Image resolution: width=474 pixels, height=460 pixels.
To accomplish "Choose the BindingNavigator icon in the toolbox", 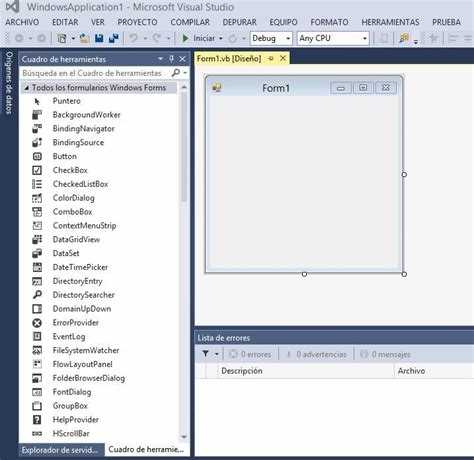I will click(x=37, y=129).
